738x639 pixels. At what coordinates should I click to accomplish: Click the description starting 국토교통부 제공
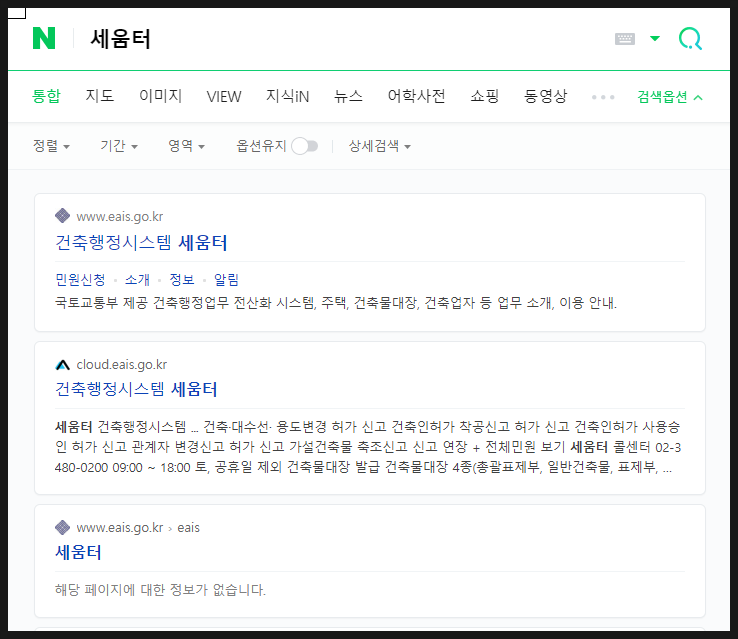[x=336, y=303]
